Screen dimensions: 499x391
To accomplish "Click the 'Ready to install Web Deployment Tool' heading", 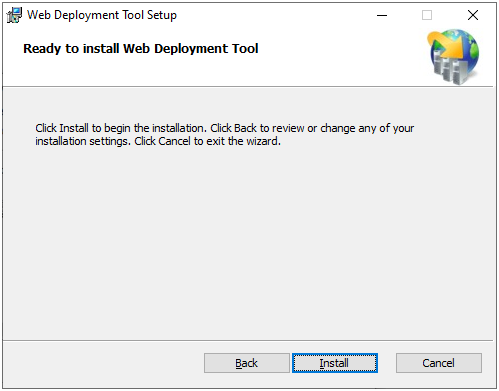I will 141,49.
